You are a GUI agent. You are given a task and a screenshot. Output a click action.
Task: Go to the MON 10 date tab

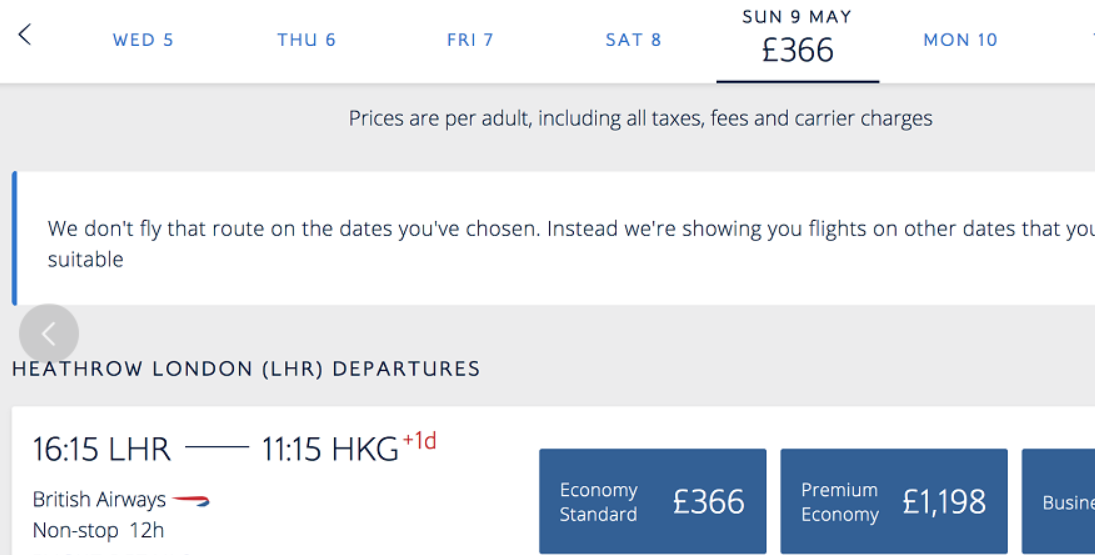coord(960,40)
